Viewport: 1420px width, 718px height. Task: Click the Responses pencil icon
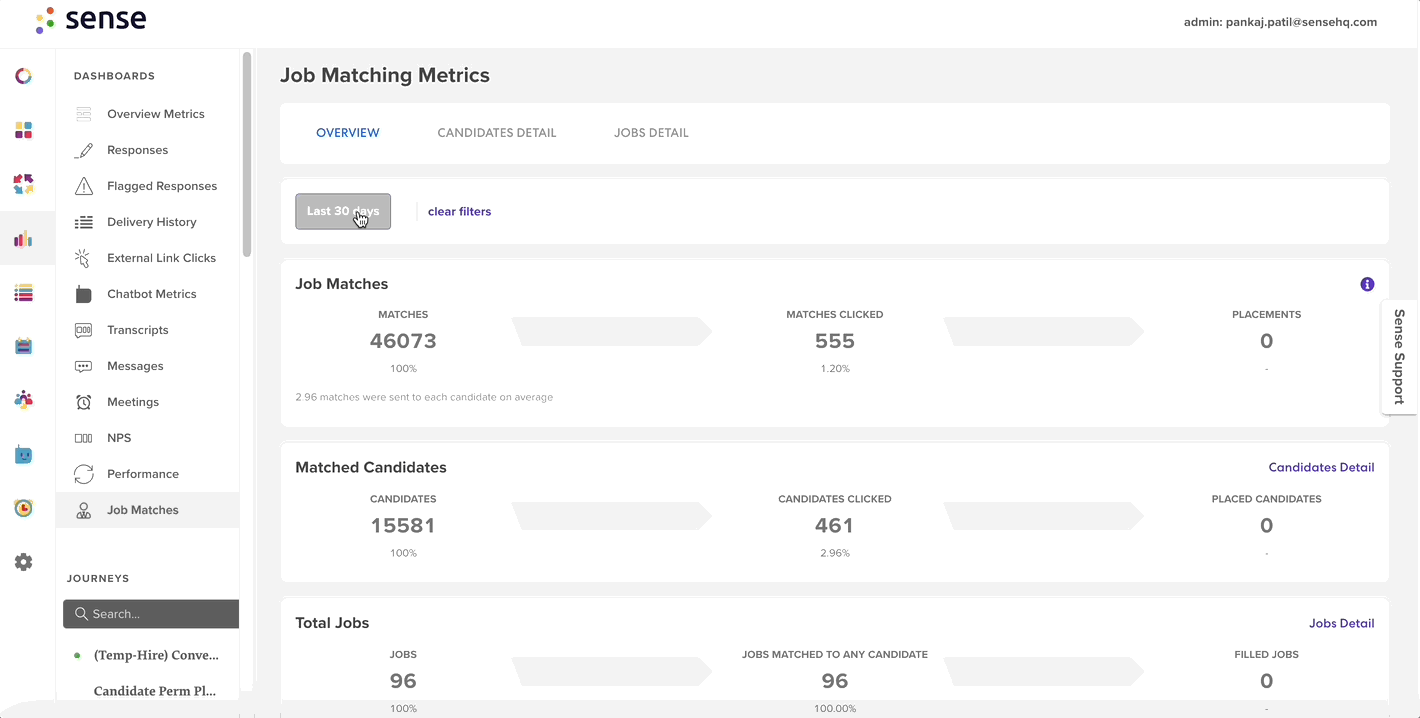[84, 150]
